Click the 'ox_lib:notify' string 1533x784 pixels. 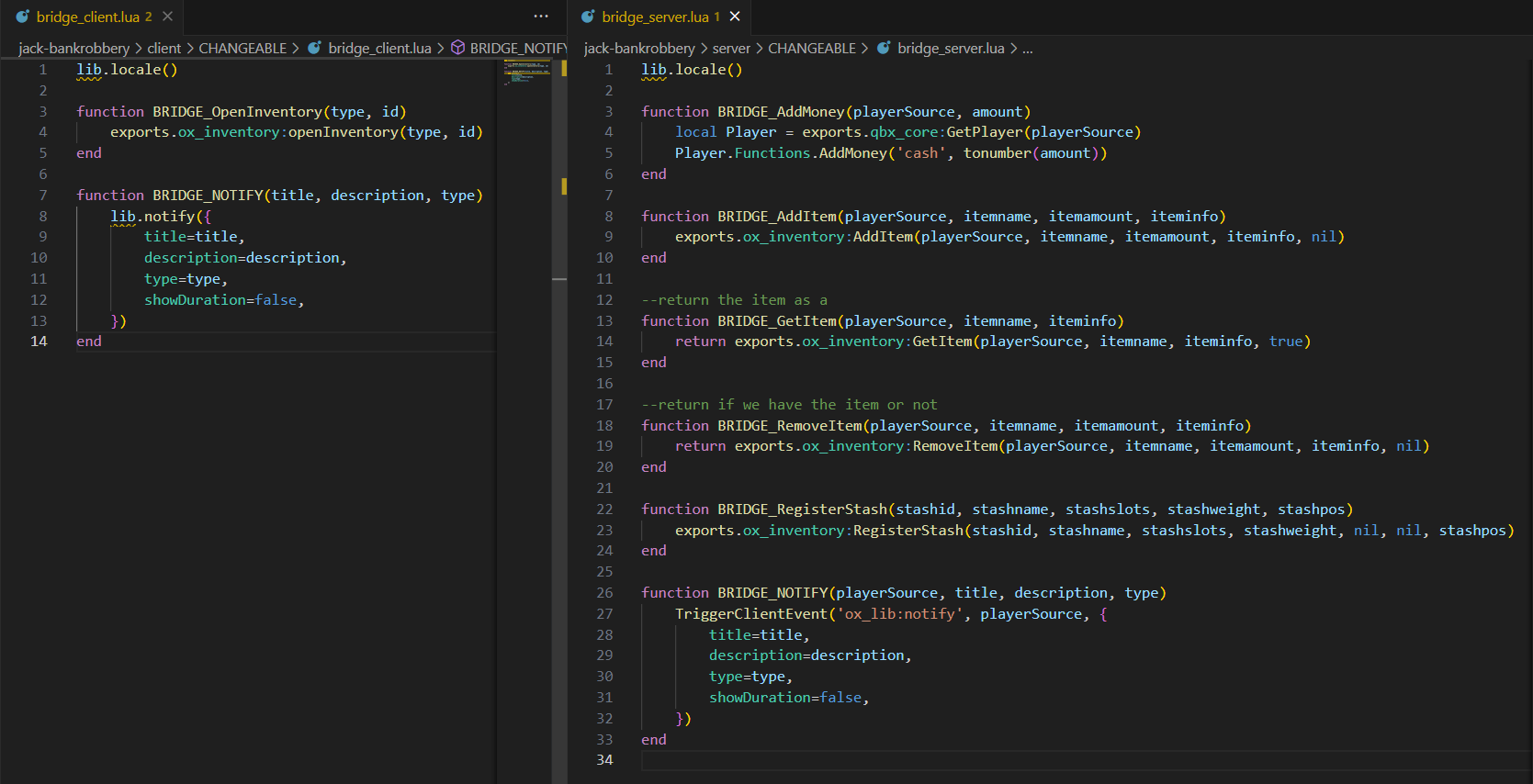click(900, 613)
